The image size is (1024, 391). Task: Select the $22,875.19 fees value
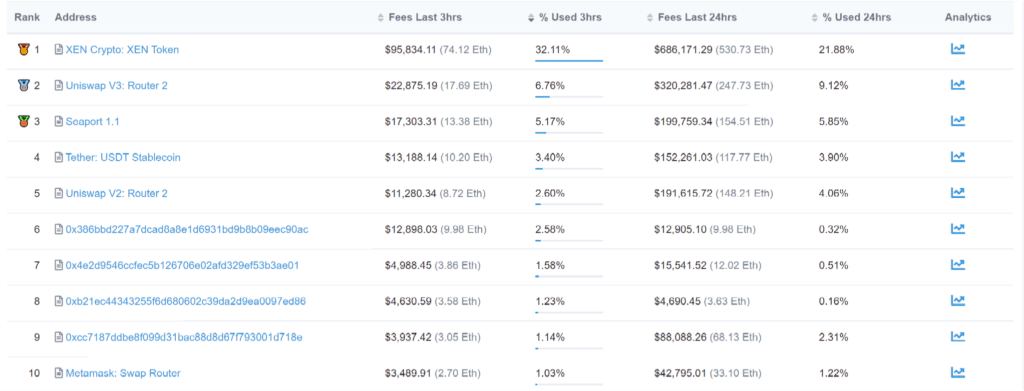pos(411,86)
